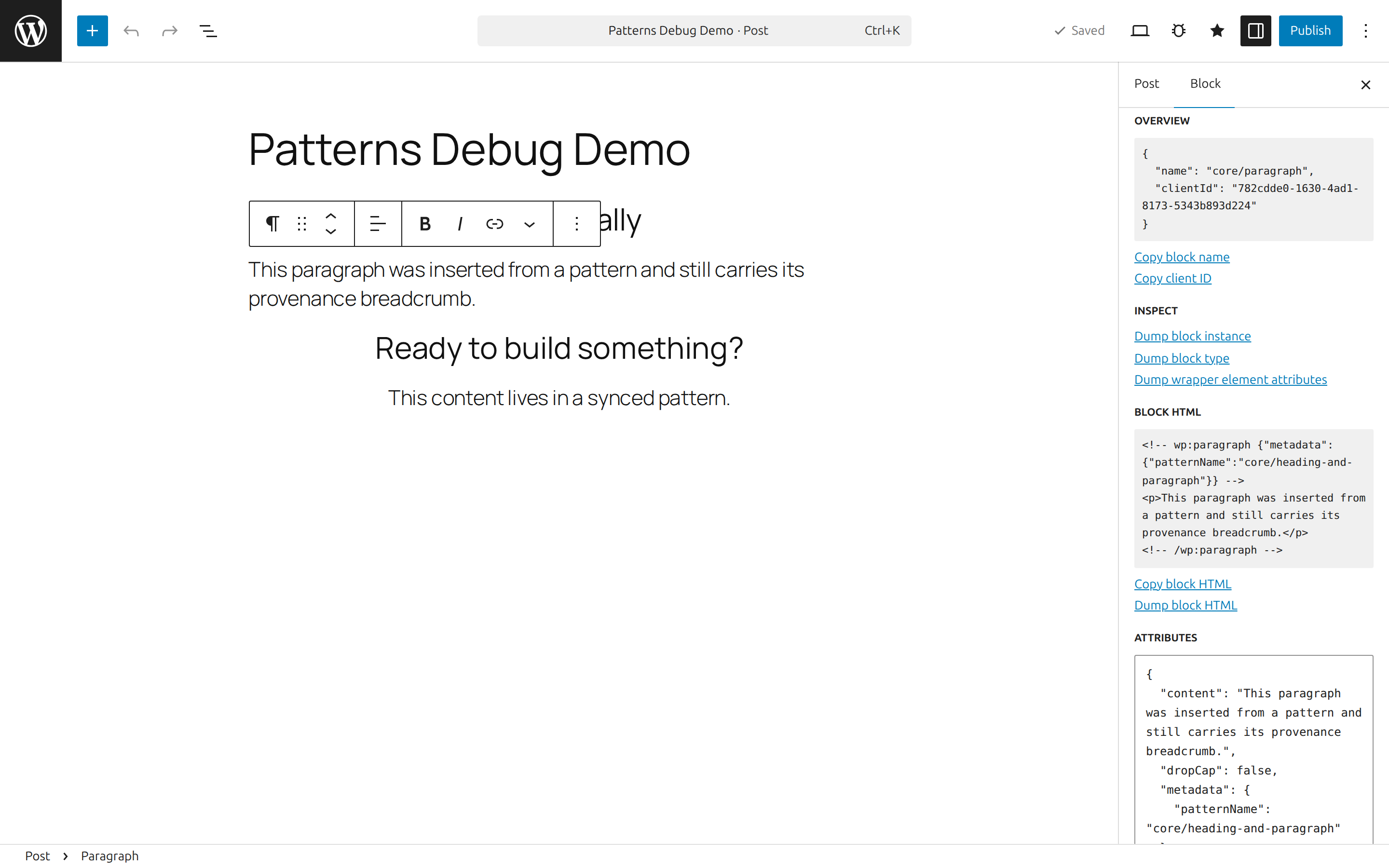Viewport: 1389px width, 868px height.
Task: Select the Block tab
Action: click(1205, 84)
